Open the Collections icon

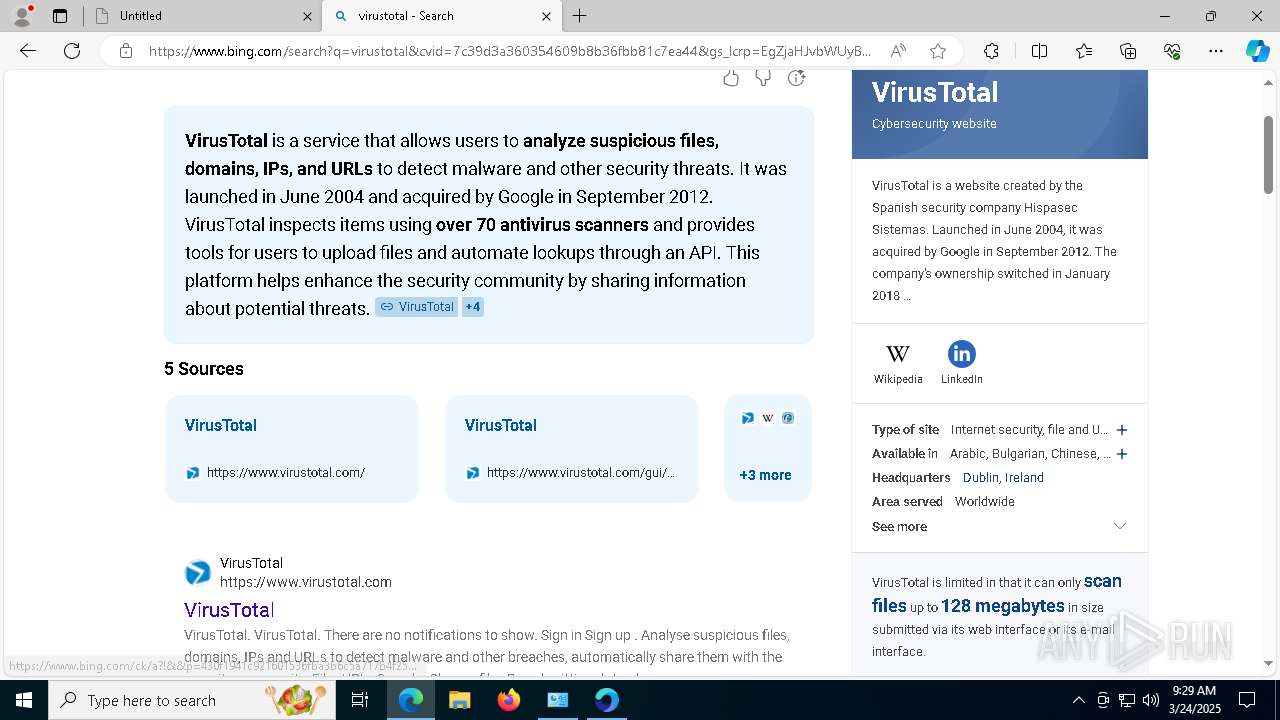(1128, 51)
